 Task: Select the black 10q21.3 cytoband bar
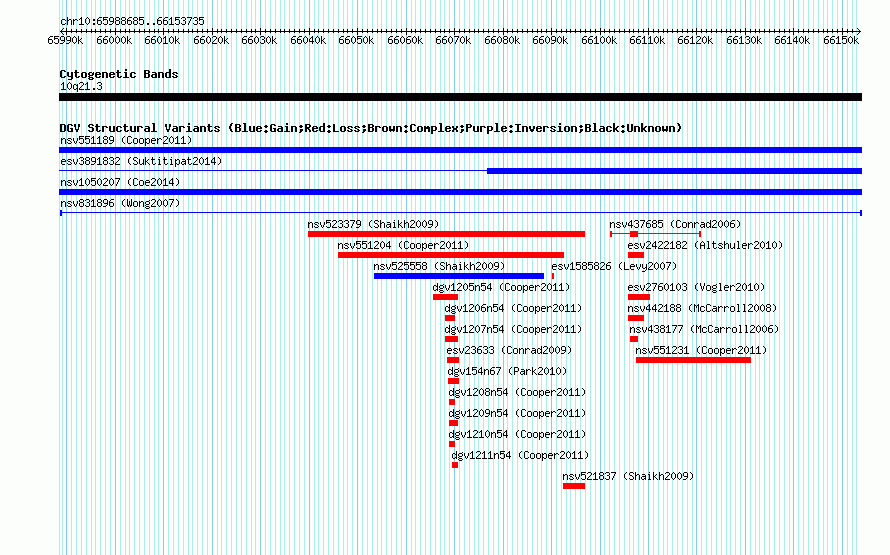(460, 97)
